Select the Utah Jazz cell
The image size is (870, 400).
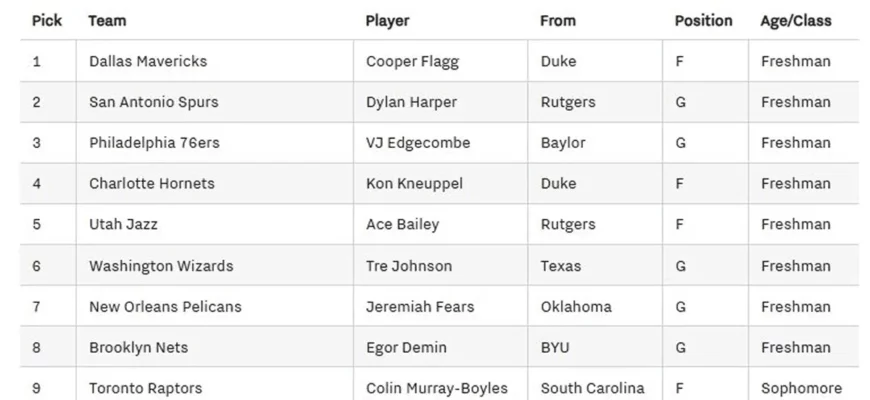click(124, 225)
